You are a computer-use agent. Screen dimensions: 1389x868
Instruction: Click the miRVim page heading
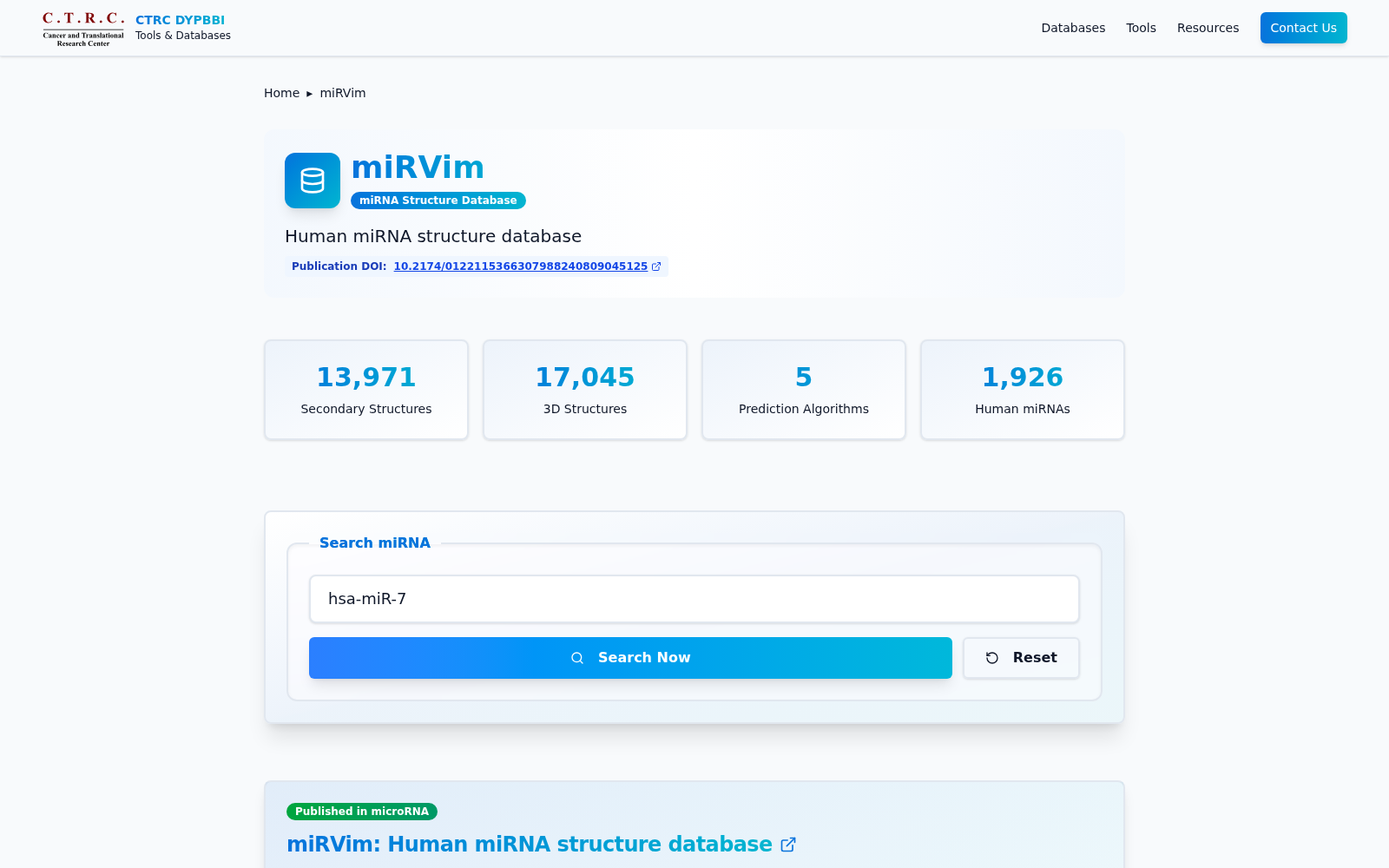[418, 168]
